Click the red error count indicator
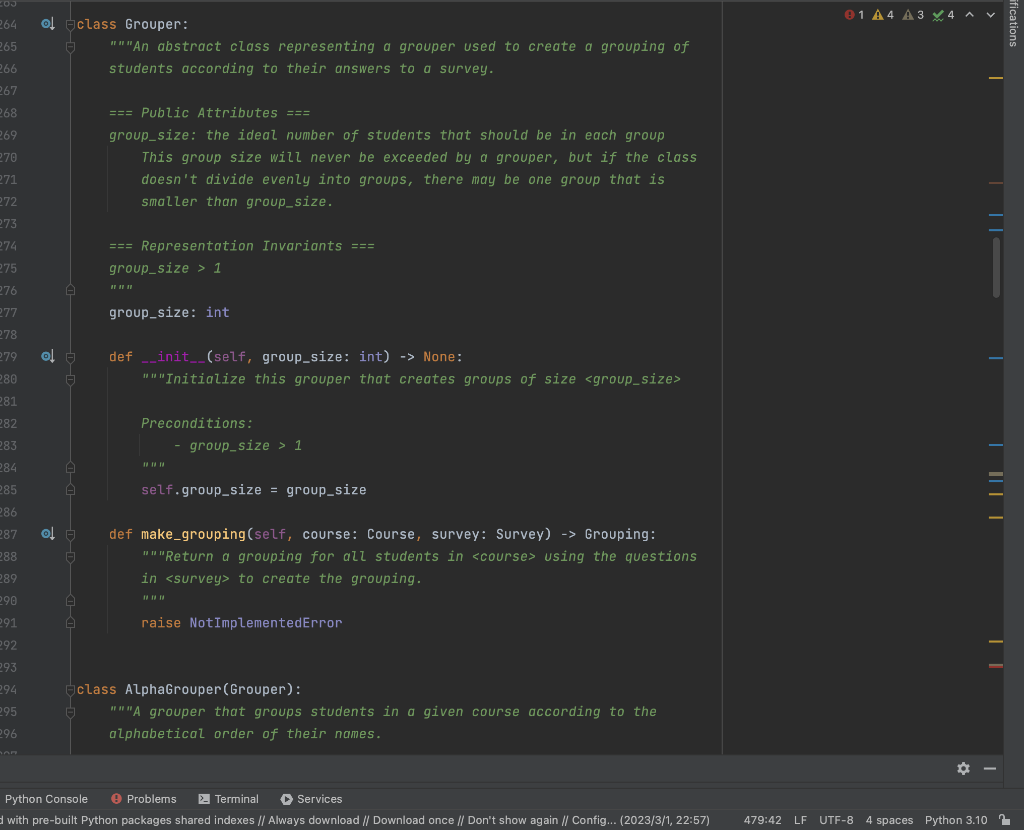Viewport: 1024px width, 830px height. (x=854, y=15)
